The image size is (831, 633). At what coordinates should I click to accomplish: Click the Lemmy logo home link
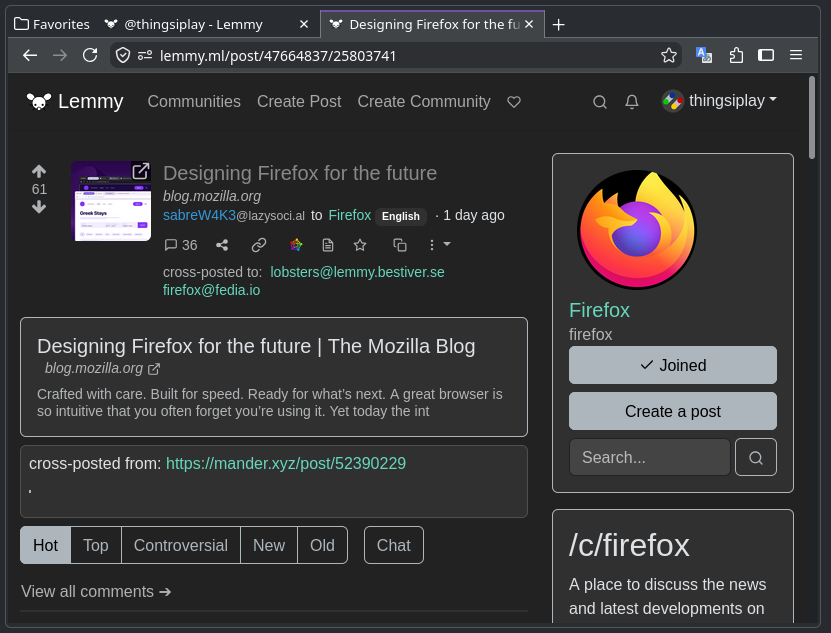pos(75,101)
